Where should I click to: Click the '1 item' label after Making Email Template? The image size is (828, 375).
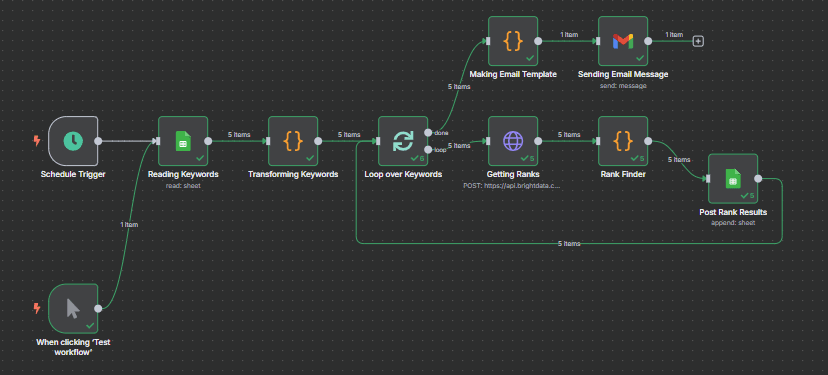coord(569,34)
